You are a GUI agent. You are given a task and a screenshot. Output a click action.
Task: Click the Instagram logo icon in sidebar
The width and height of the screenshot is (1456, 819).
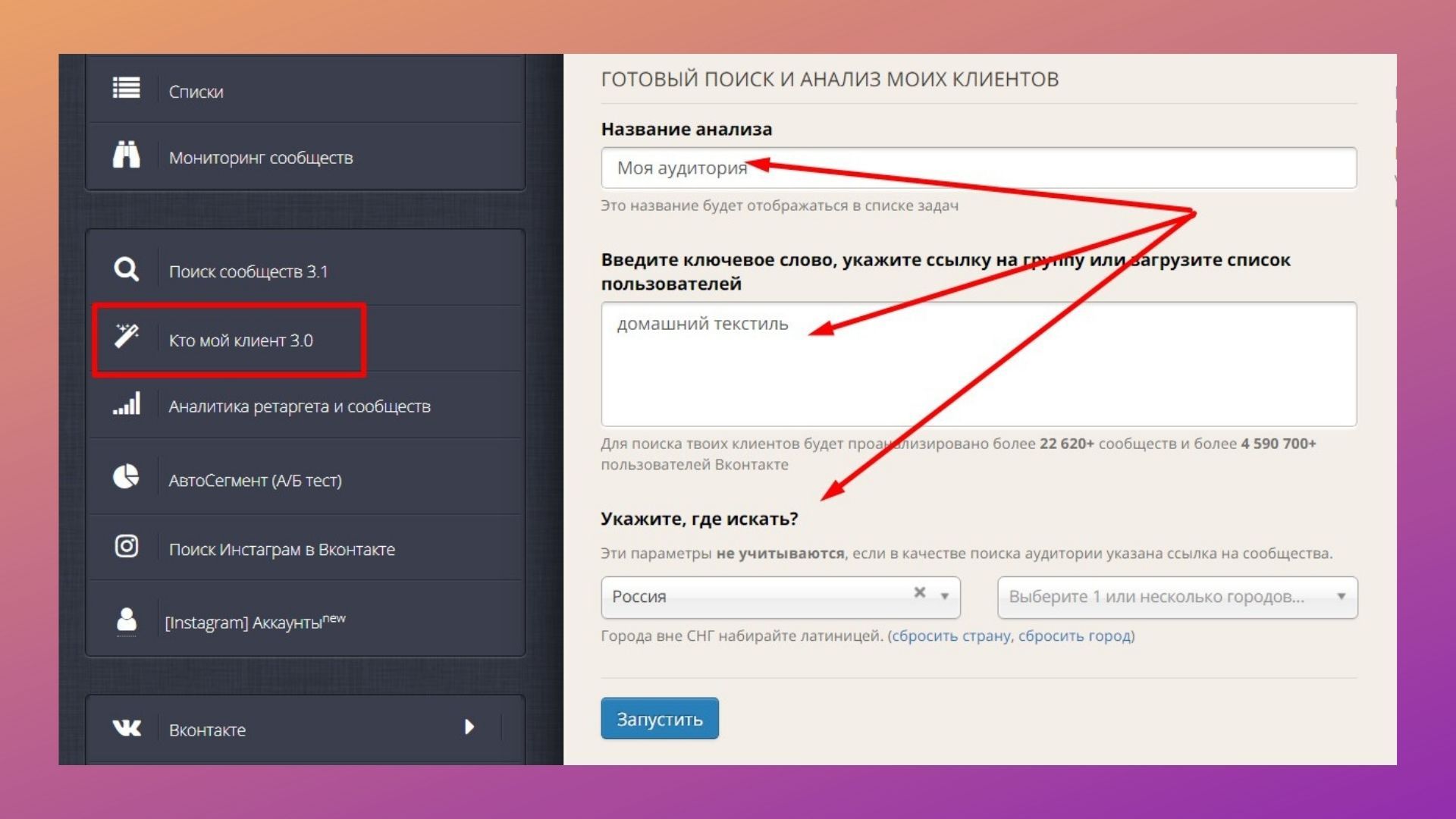(x=126, y=546)
